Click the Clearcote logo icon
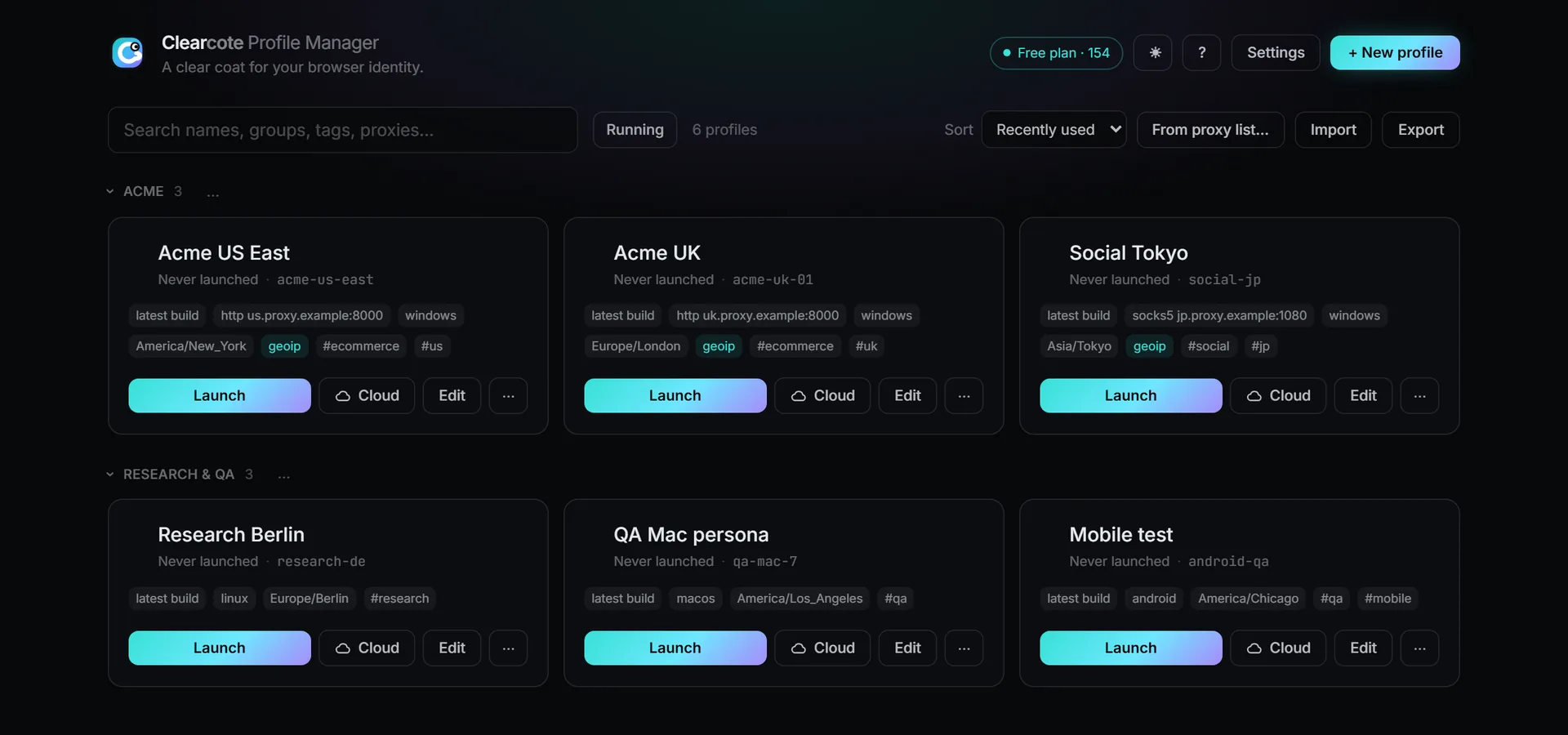 (x=127, y=53)
